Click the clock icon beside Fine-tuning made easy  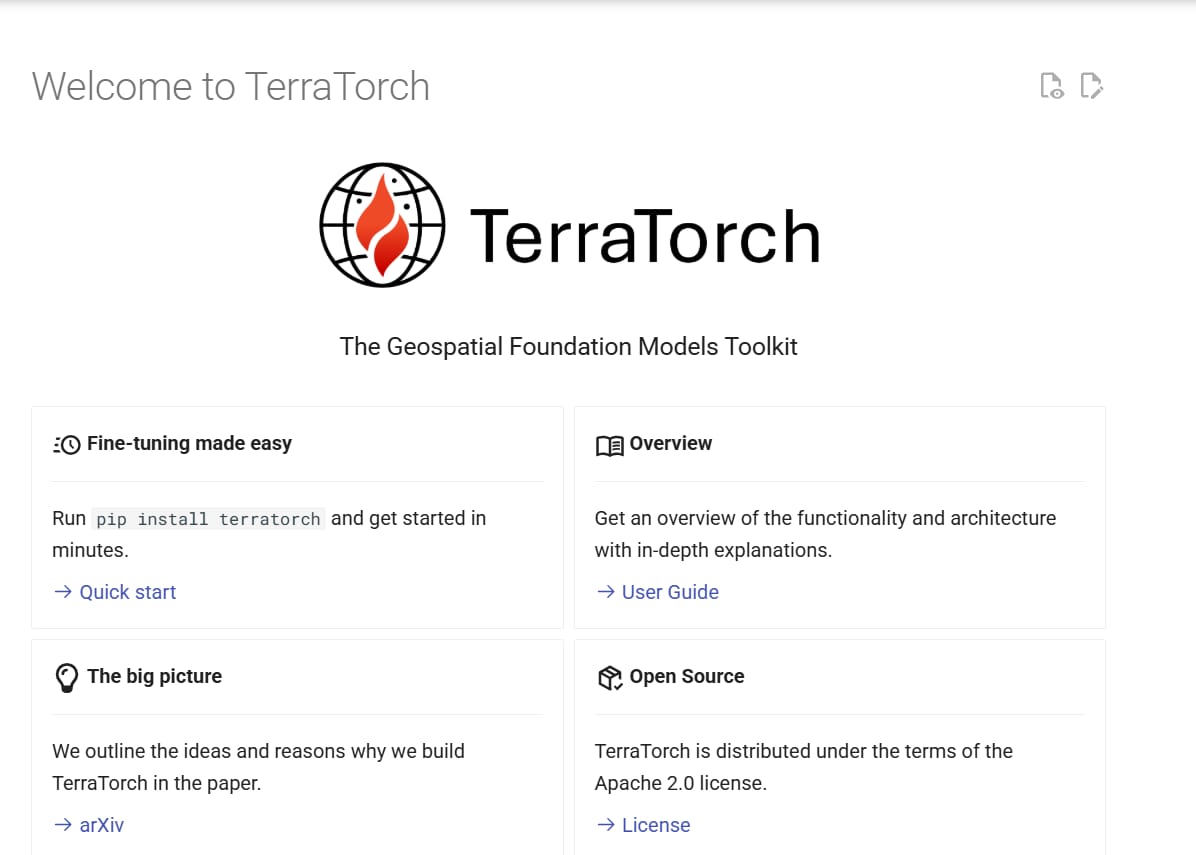click(67, 444)
